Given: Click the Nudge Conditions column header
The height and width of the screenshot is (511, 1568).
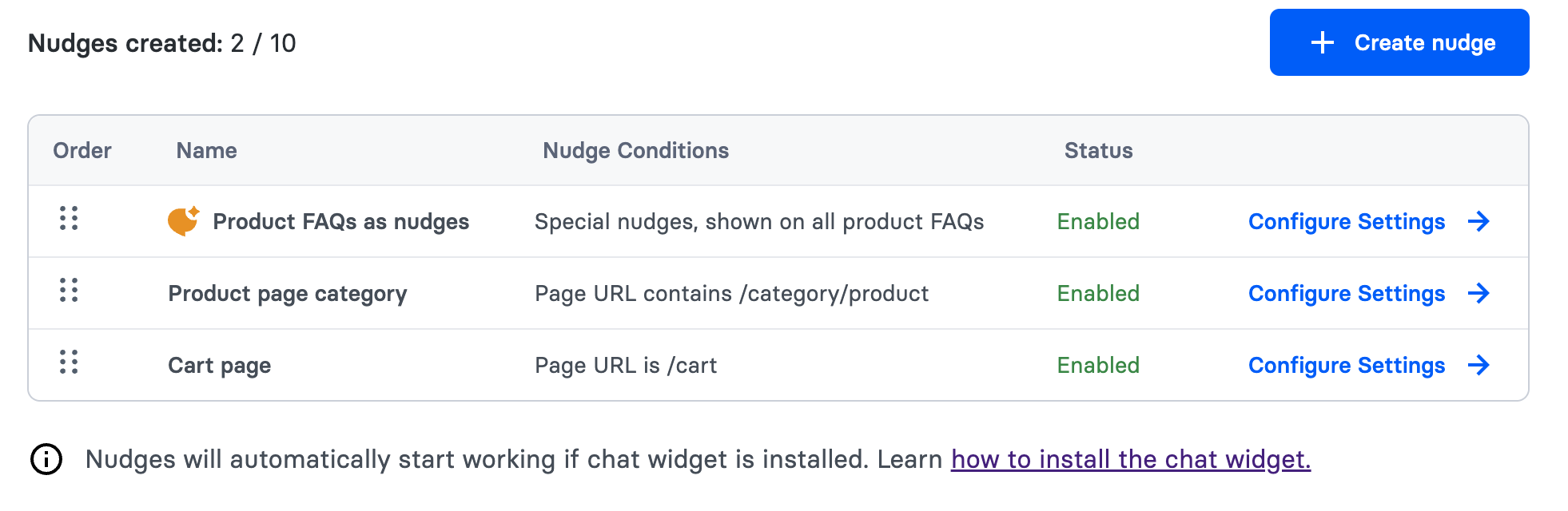Looking at the screenshot, I should pyautogui.click(x=635, y=150).
